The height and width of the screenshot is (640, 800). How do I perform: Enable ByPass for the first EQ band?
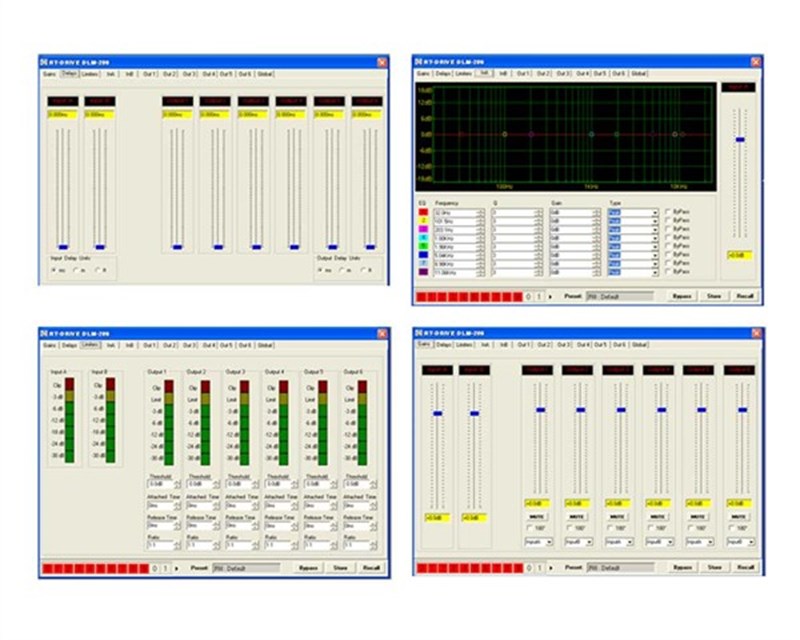point(668,211)
